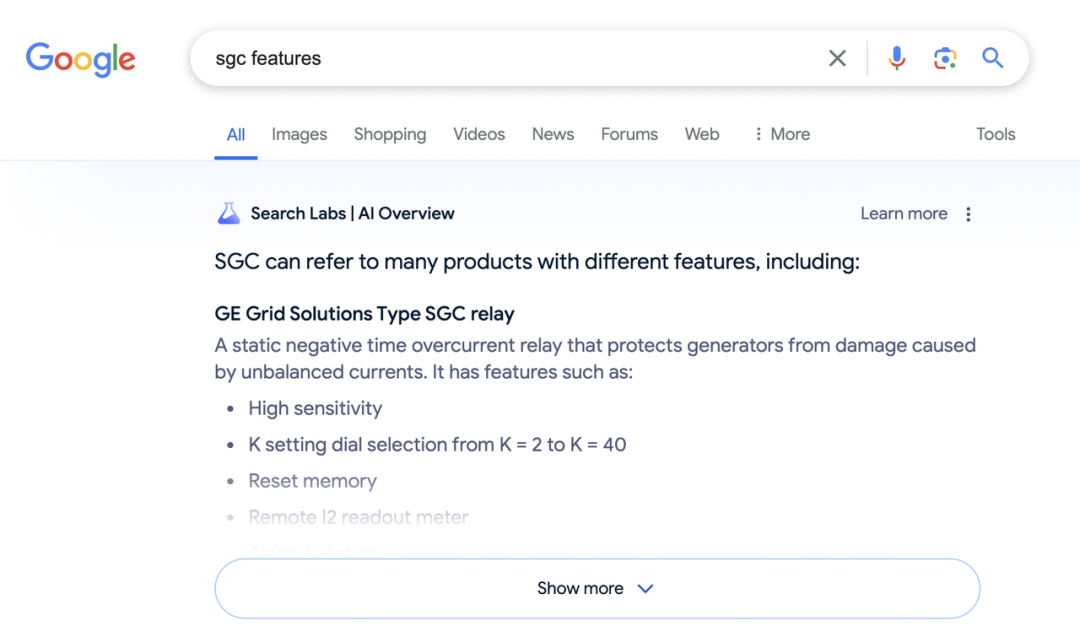Screen dimensions: 1080x637
Task: Expand the More search filters menu
Action: coord(782,134)
